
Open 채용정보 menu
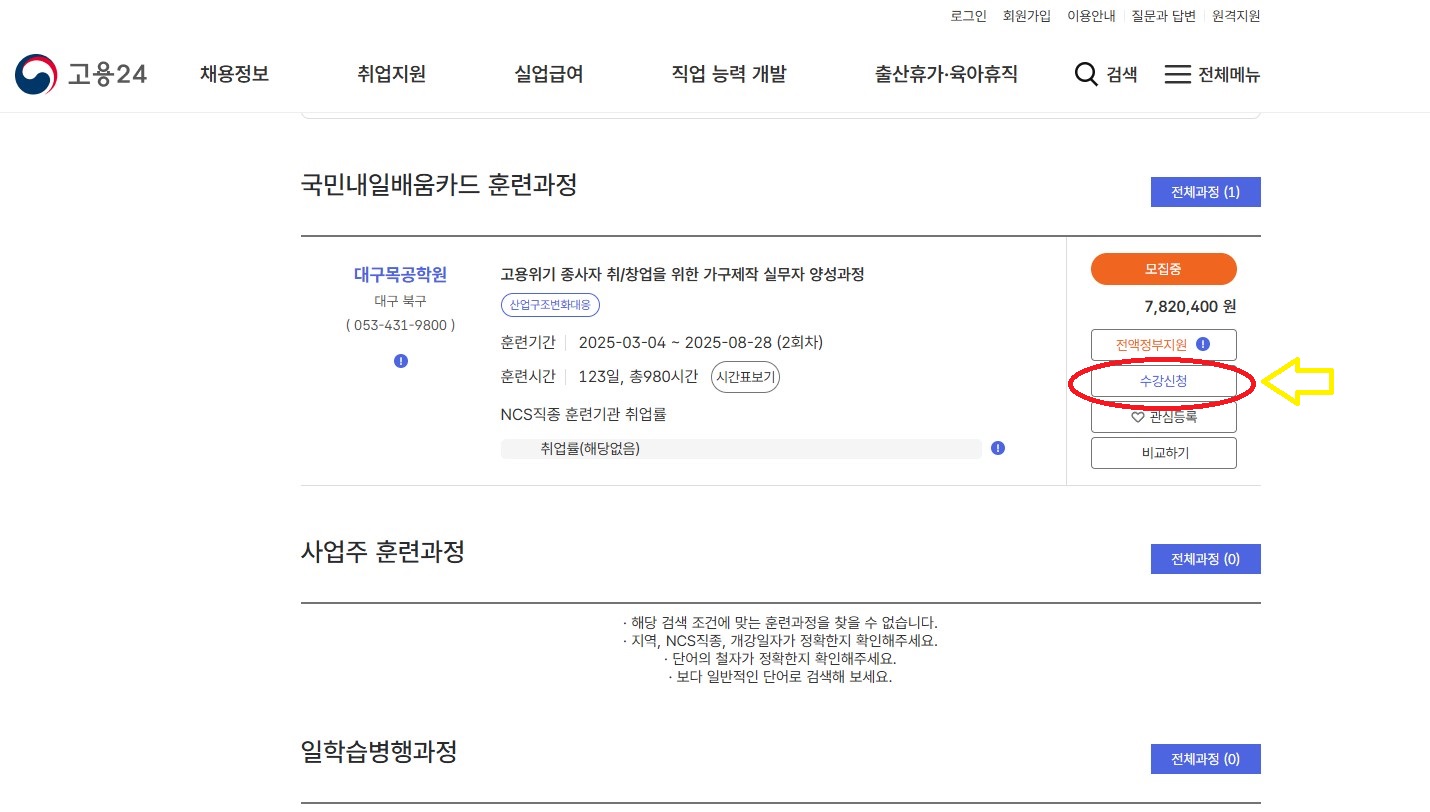click(234, 74)
